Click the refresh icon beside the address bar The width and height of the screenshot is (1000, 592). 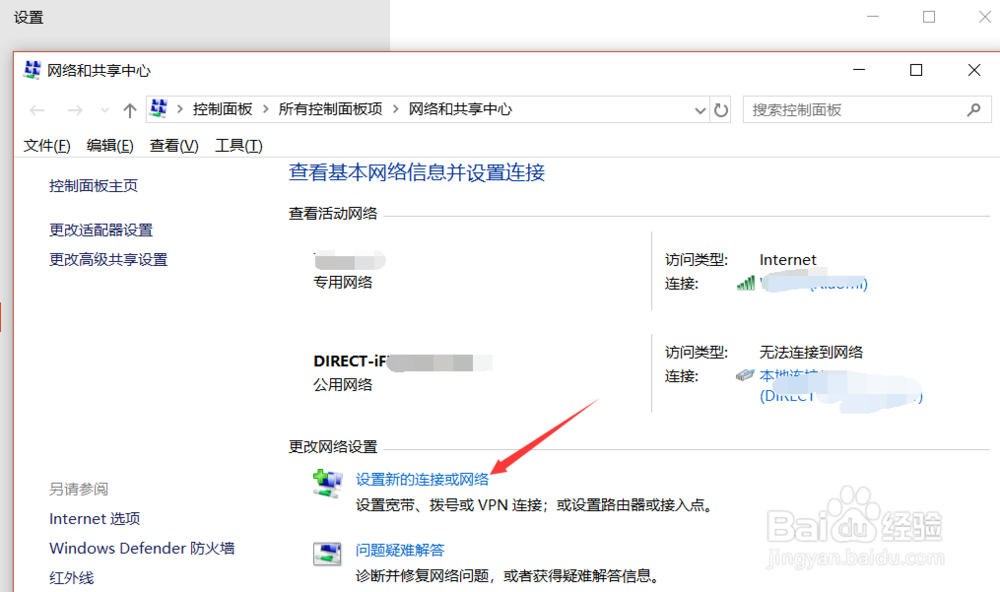pyautogui.click(x=722, y=110)
